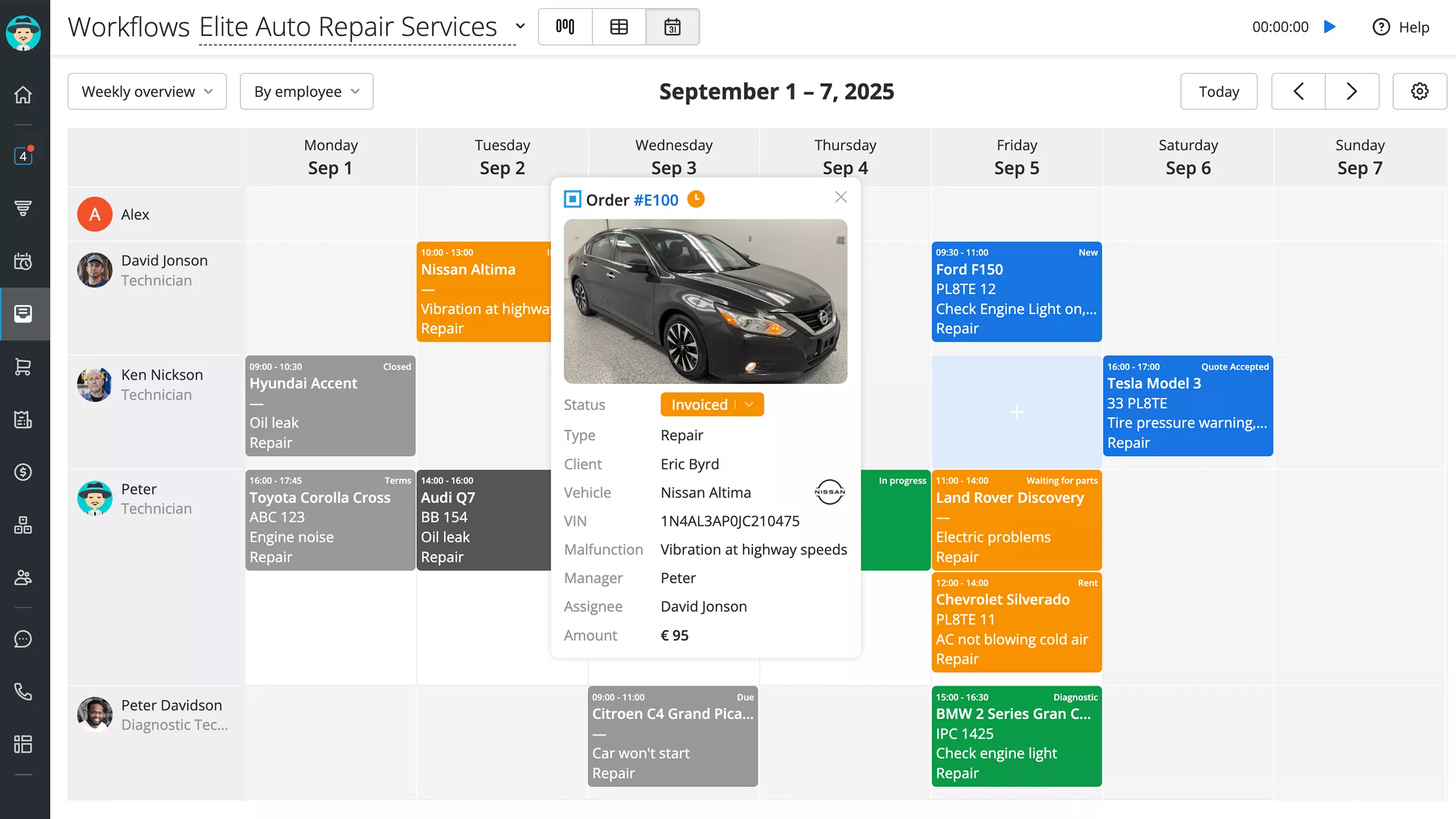Jump to Today in the calendar
The height and width of the screenshot is (819, 1456).
tap(1218, 91)
